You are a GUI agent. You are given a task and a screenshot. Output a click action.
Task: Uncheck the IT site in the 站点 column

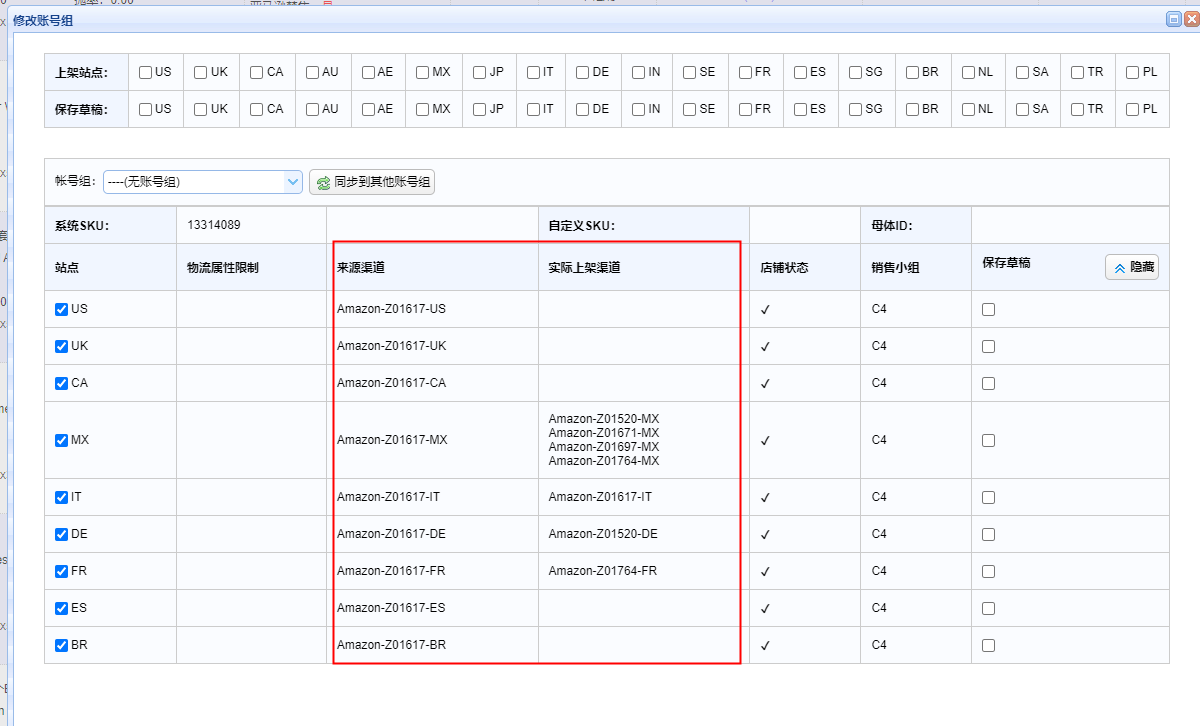pyautogui.click(x=62, y=497)
